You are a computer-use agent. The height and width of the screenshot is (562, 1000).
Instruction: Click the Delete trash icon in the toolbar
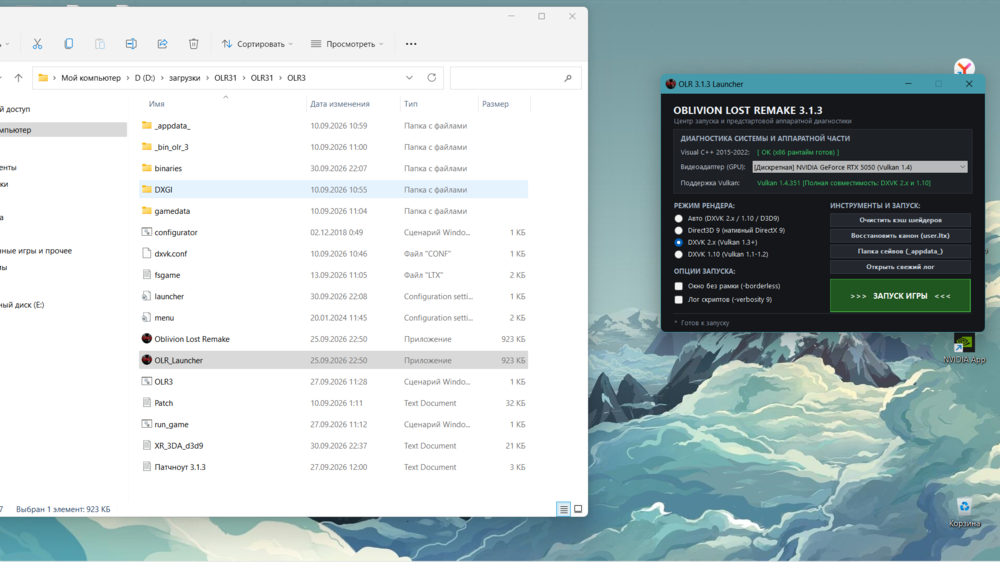point(194,44)
